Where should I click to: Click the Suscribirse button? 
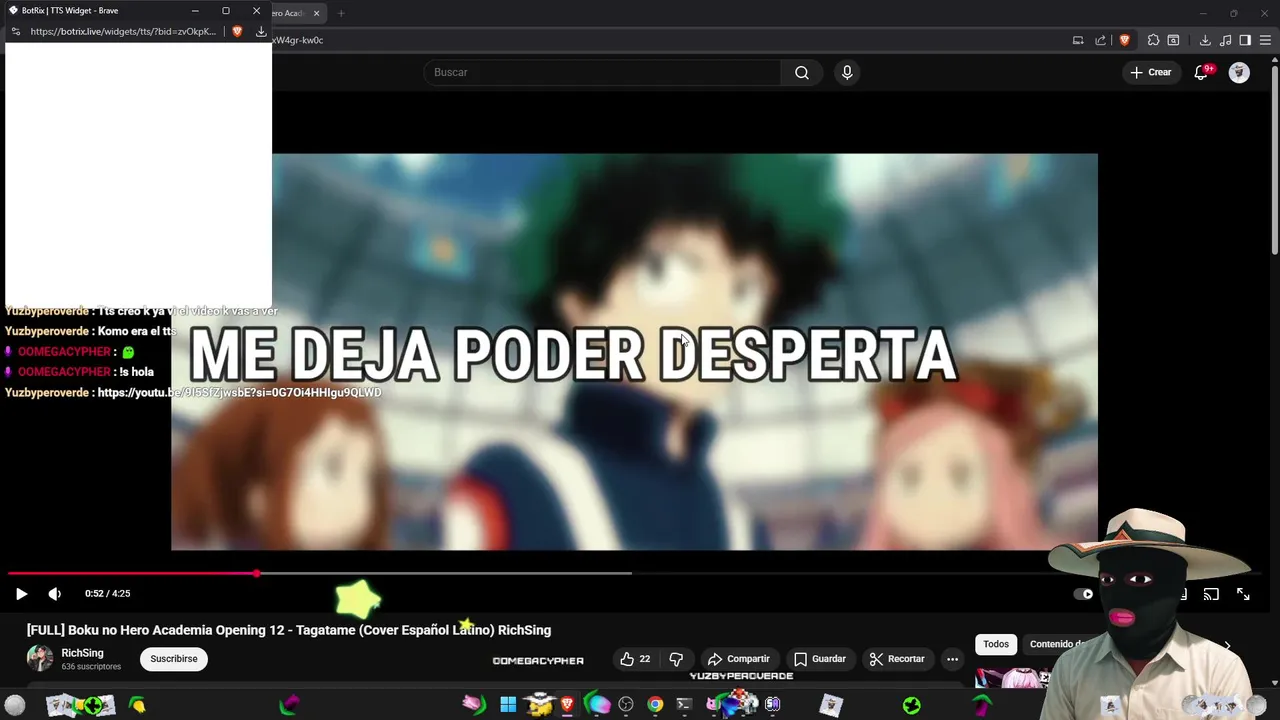tap(174, 659)
